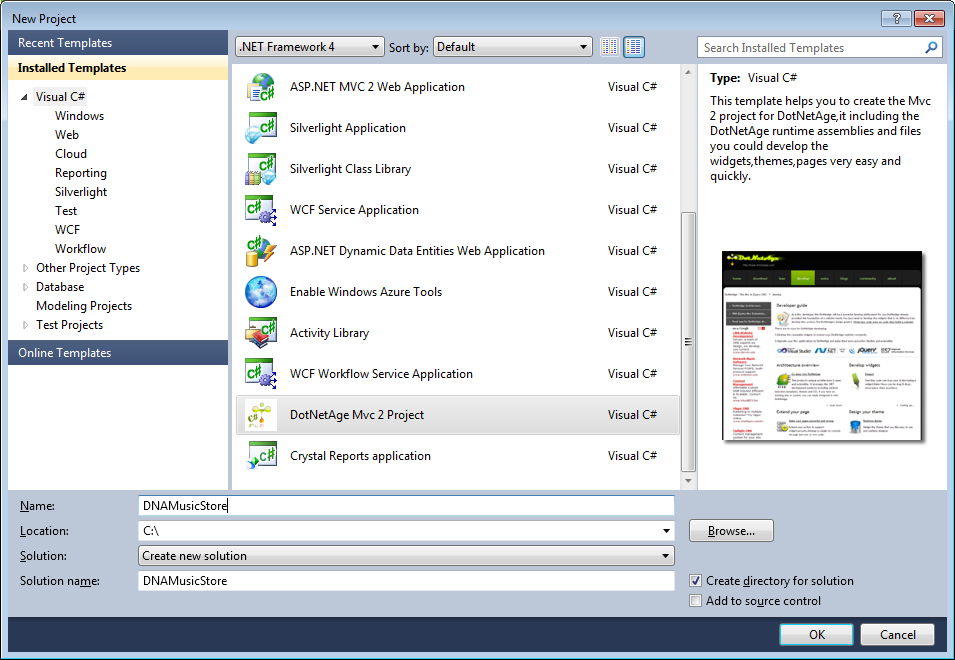Click the OK button
The image size is (955, 660).
(816, 634)
